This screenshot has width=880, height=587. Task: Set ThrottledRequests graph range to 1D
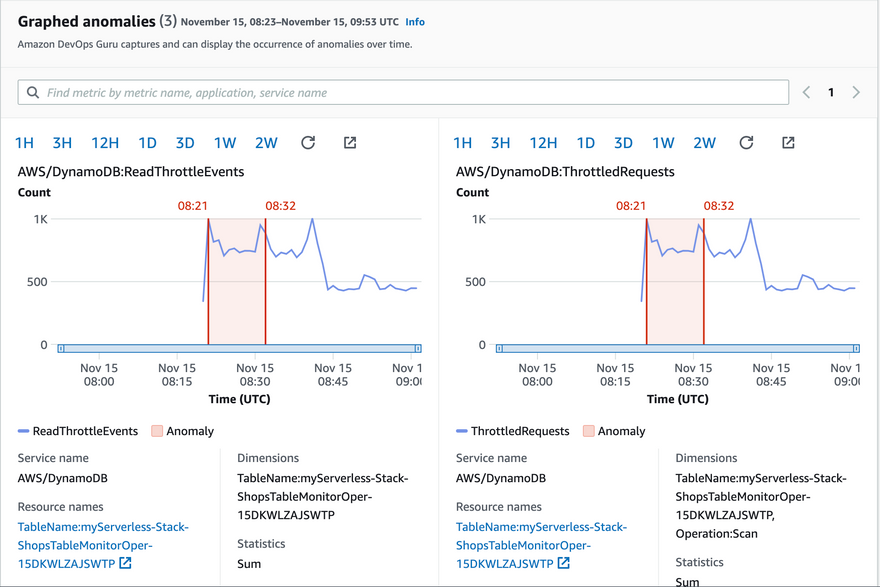point(586,143)
